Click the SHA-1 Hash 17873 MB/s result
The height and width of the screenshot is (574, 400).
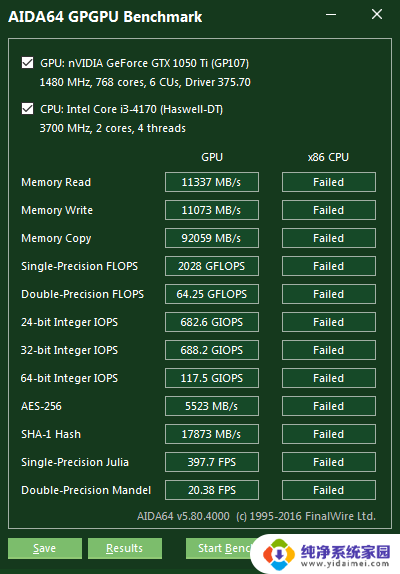click(212, 434)
